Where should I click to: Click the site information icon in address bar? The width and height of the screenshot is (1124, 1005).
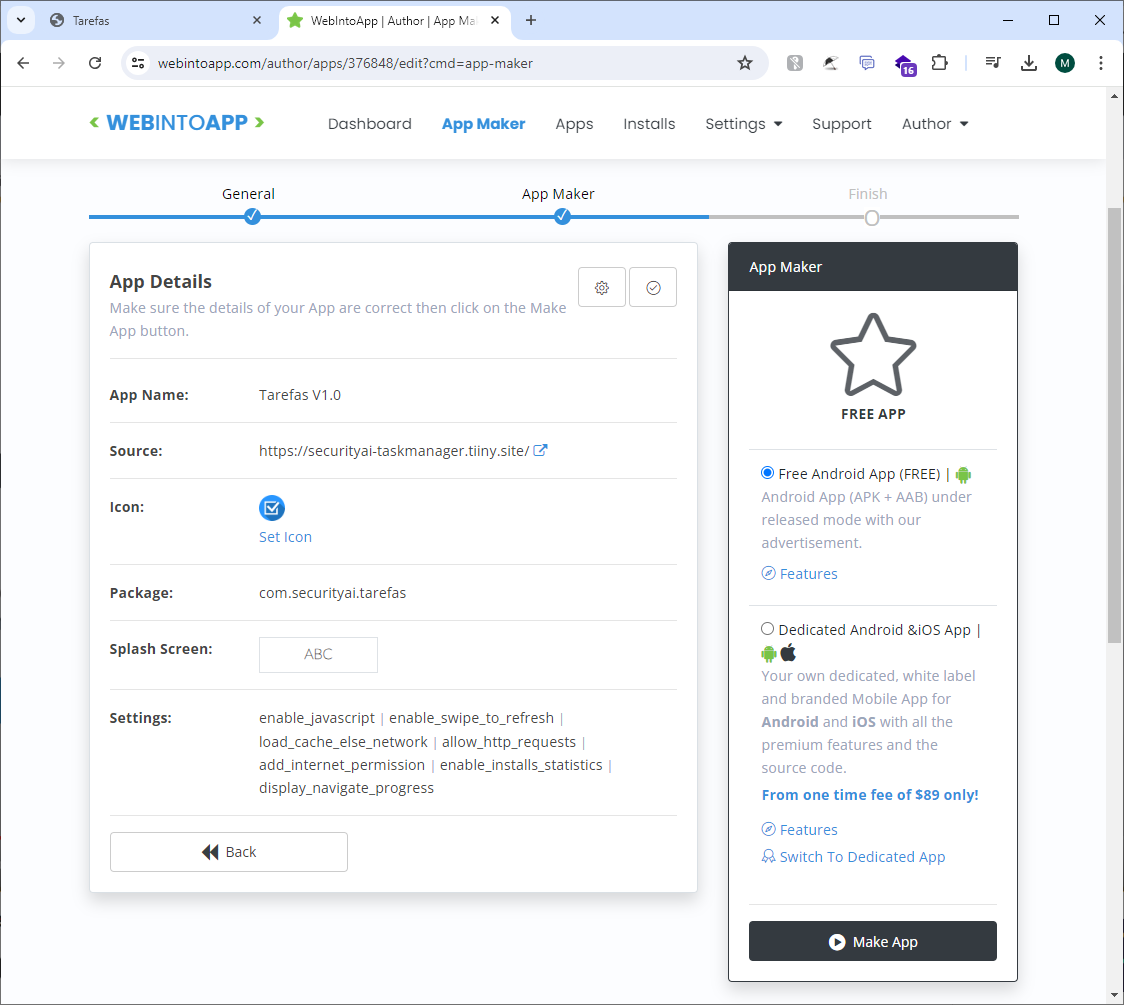(138, 63)
